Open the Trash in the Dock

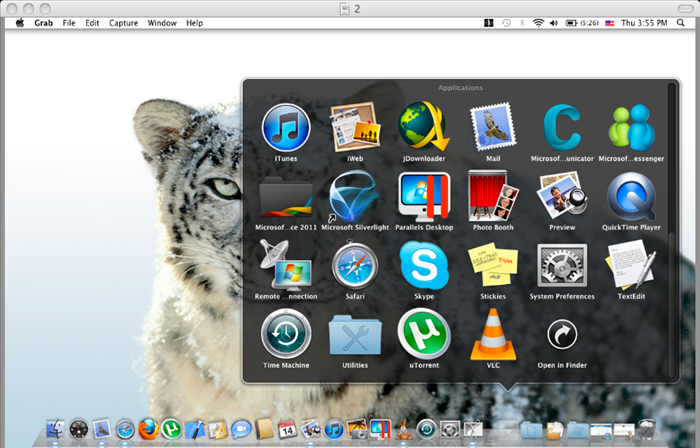point(646,429)
